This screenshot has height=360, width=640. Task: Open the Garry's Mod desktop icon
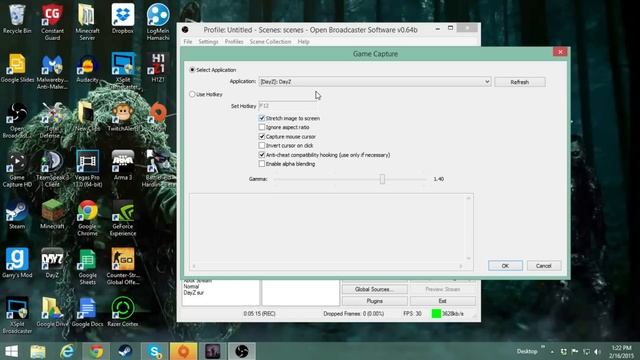coord(17,263)
